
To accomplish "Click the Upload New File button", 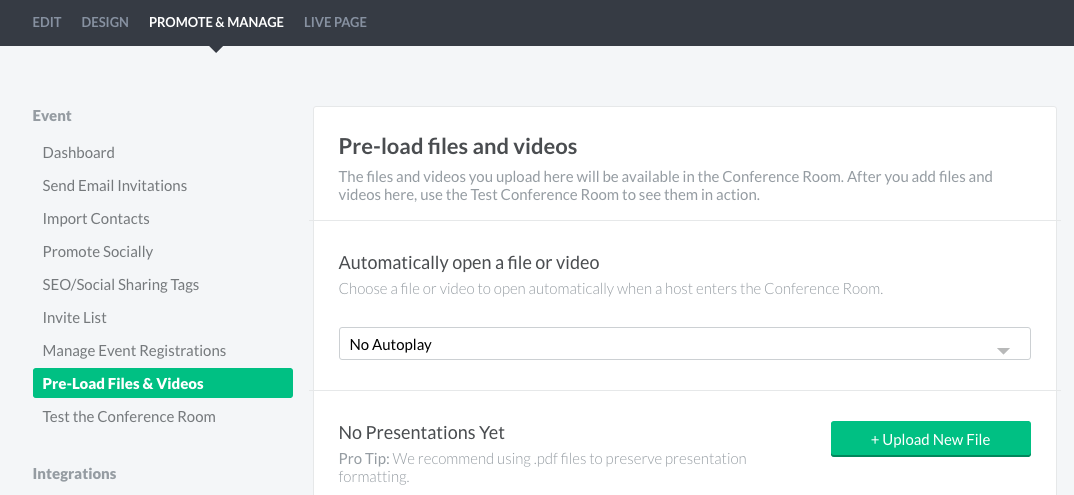I will tap(930, 439).
